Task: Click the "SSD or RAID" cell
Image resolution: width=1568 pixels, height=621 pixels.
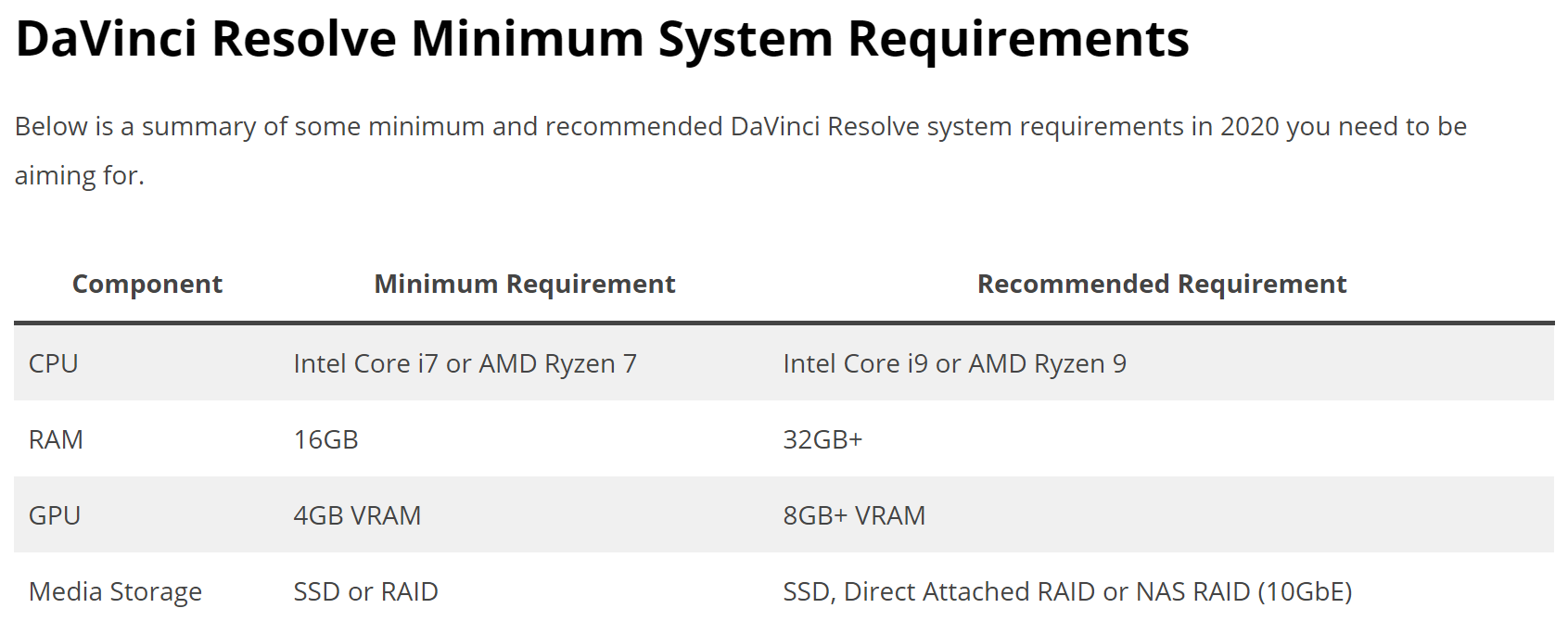Action: 365,591
